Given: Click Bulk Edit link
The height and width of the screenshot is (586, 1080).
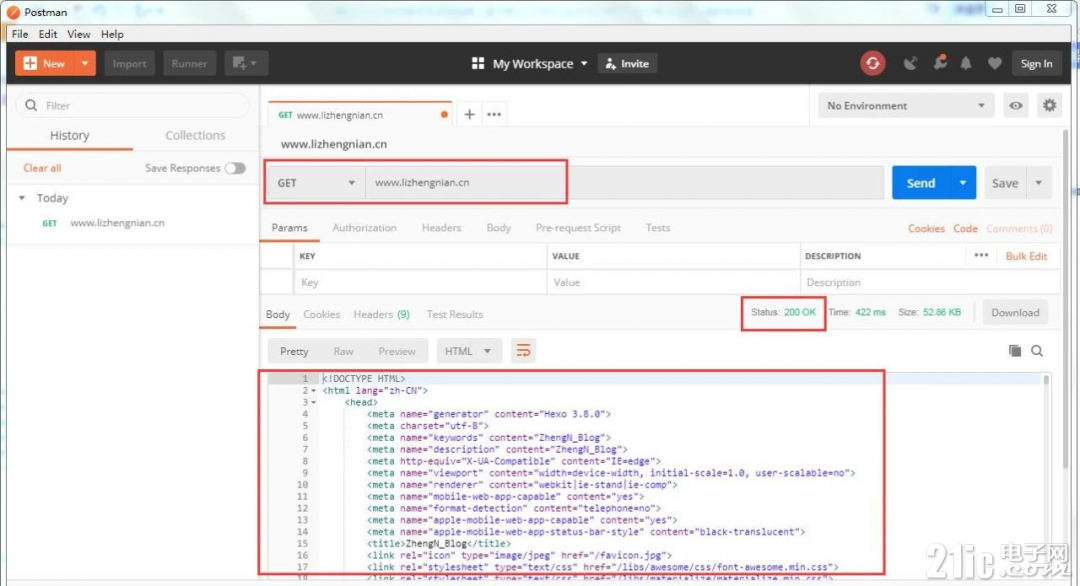Looking at the screenshot, I should tap(1026, 256).
